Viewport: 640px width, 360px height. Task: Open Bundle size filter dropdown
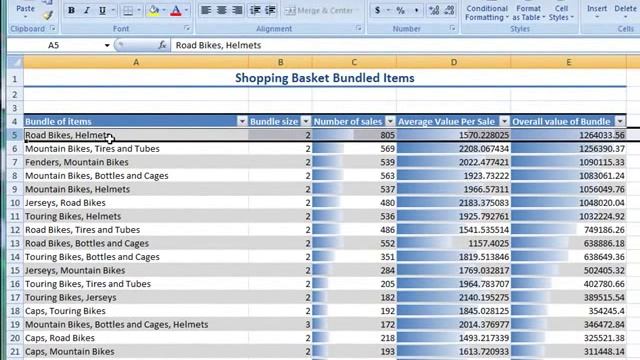click(x=306, y=121)
